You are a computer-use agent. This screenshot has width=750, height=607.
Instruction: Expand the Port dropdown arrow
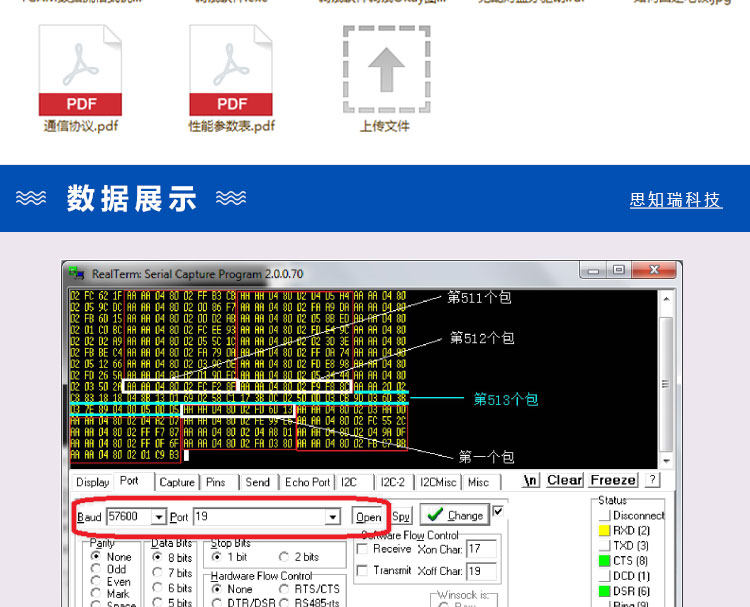coord(333,517)
